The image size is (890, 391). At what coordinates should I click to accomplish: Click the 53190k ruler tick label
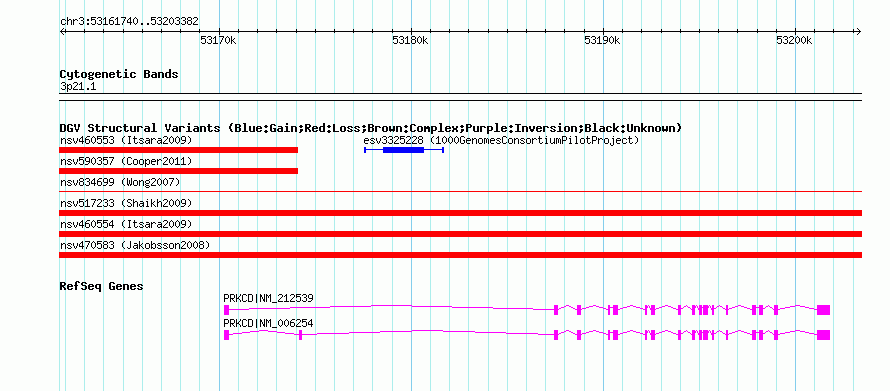coord(602,40)
